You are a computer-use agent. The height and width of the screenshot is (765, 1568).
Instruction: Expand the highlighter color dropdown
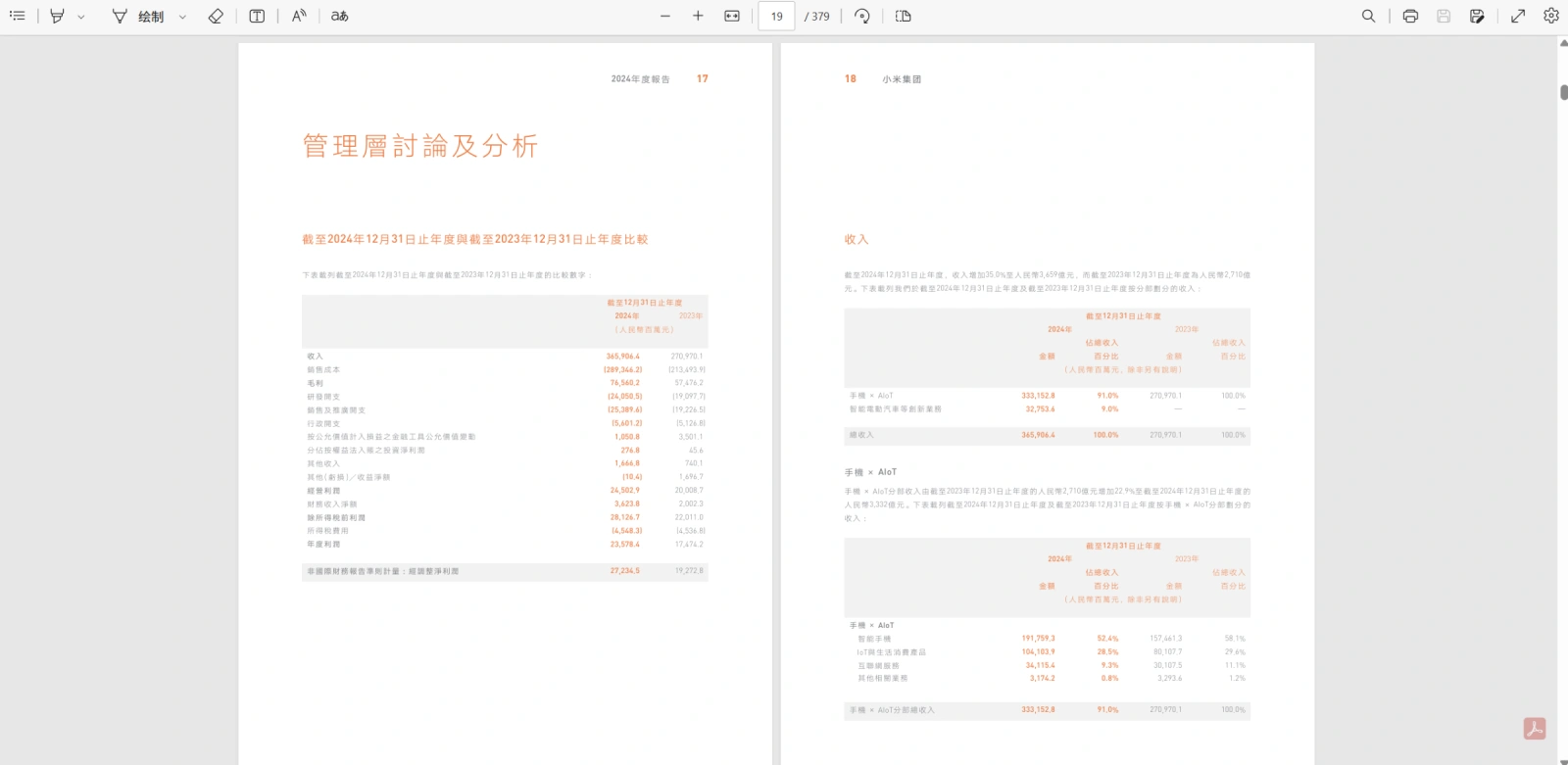click(x=81, y=17)
